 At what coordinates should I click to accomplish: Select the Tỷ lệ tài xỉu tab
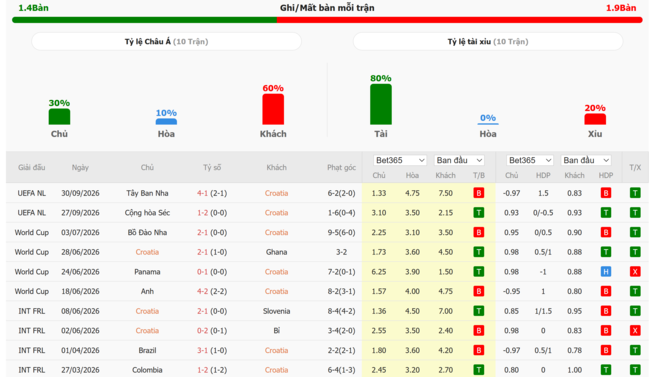488,41
